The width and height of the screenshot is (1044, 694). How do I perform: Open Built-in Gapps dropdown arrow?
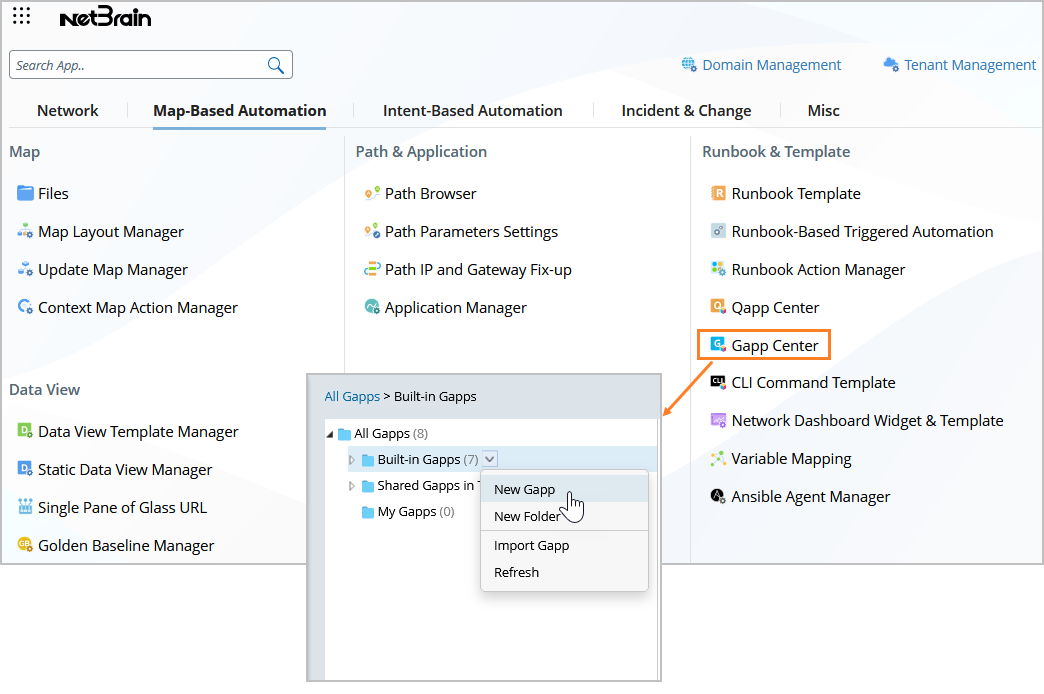(489, 459)
